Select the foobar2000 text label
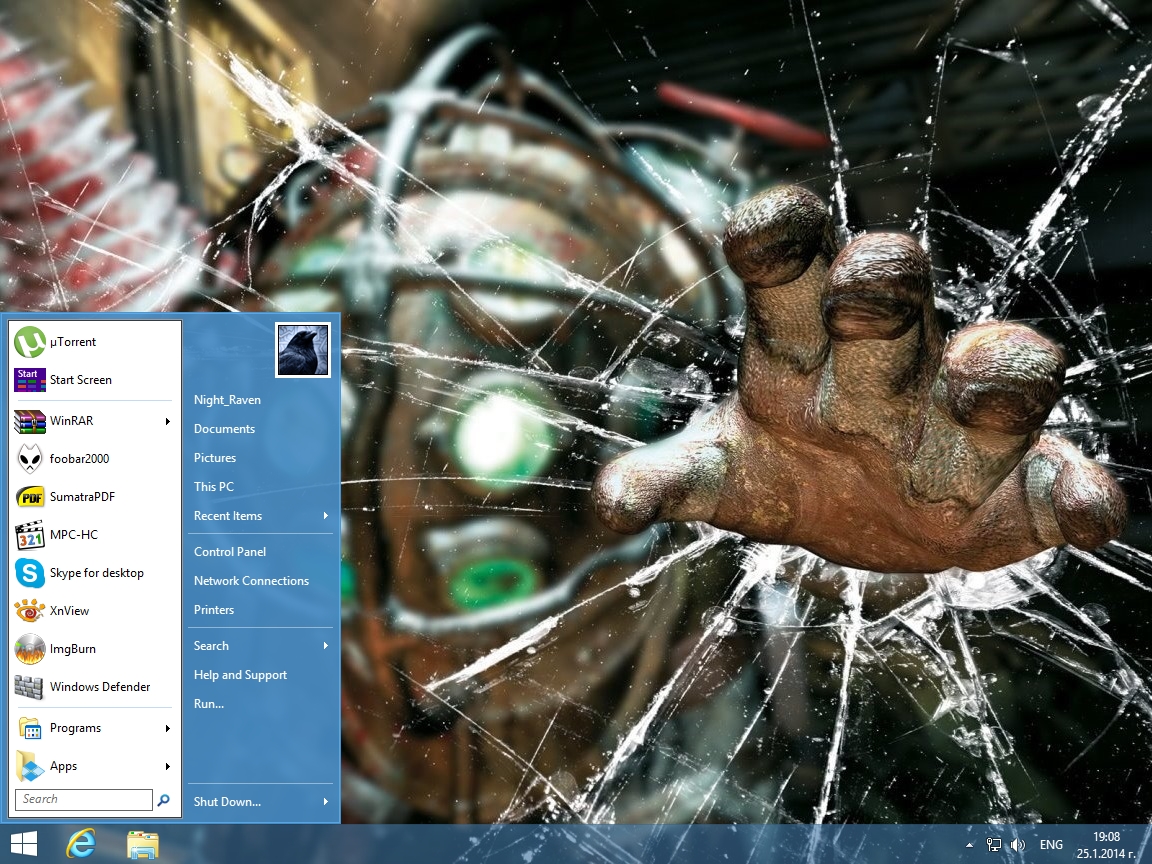1152x864 pixels. 79,459
